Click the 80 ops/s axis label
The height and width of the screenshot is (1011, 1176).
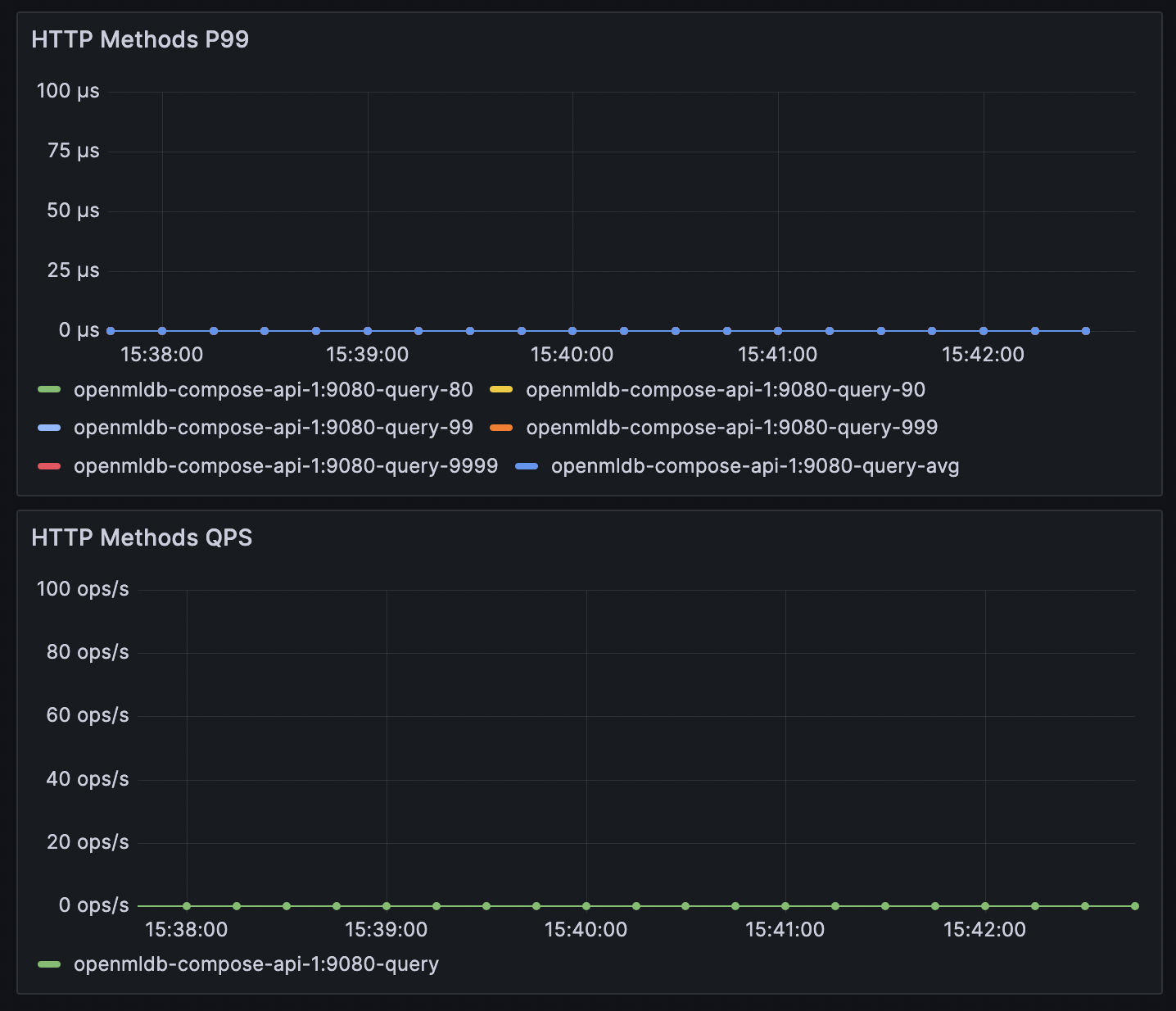(x=88, y=652)
